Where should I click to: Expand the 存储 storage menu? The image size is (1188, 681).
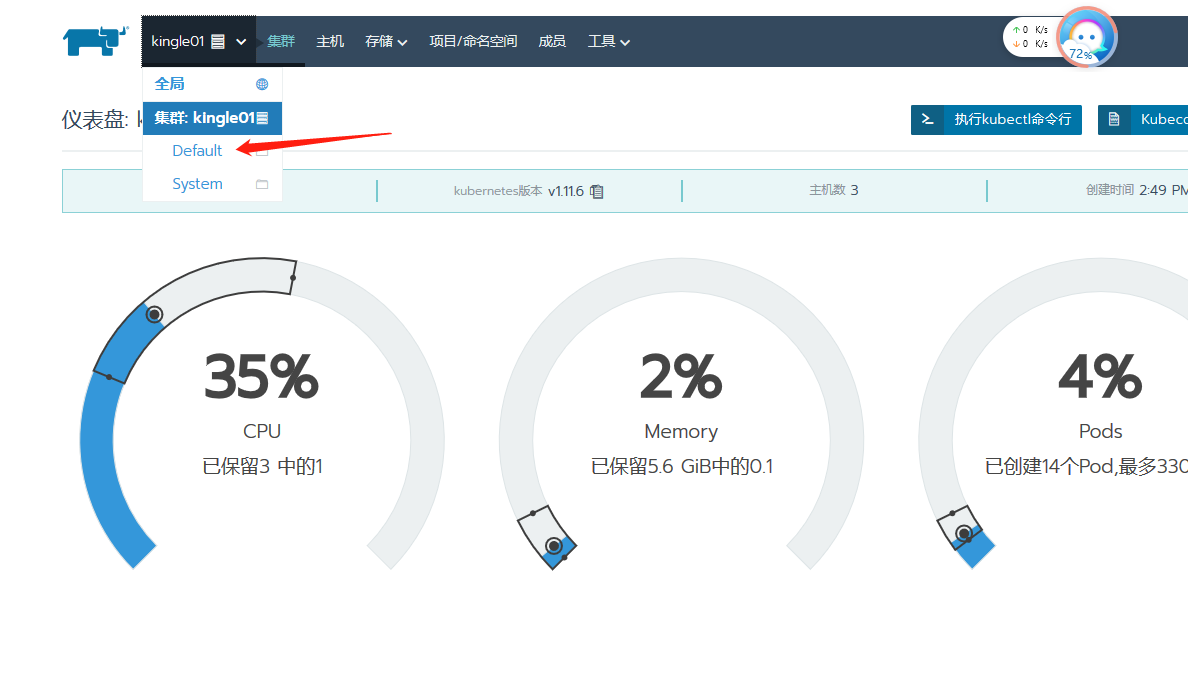(386, 41)
